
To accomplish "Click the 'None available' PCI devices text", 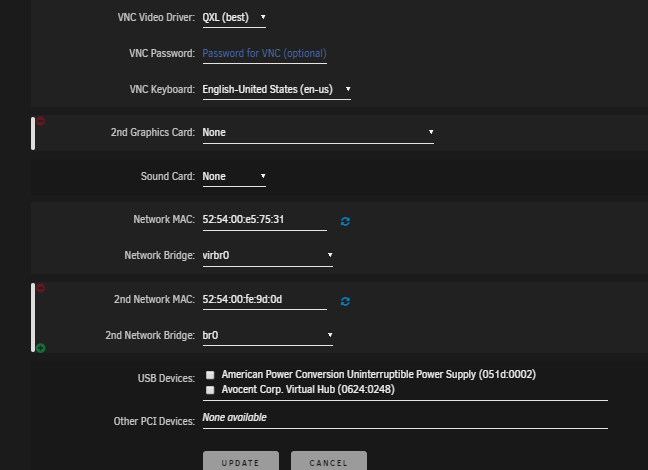I will point(234,418).
